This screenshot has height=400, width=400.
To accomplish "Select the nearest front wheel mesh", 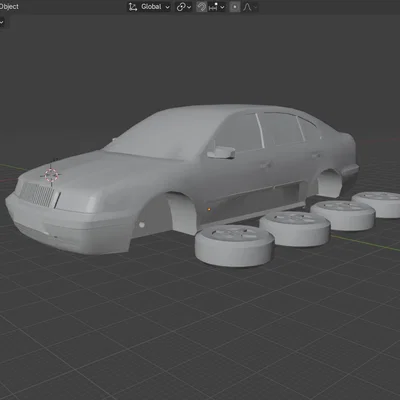I will (234, 246).
